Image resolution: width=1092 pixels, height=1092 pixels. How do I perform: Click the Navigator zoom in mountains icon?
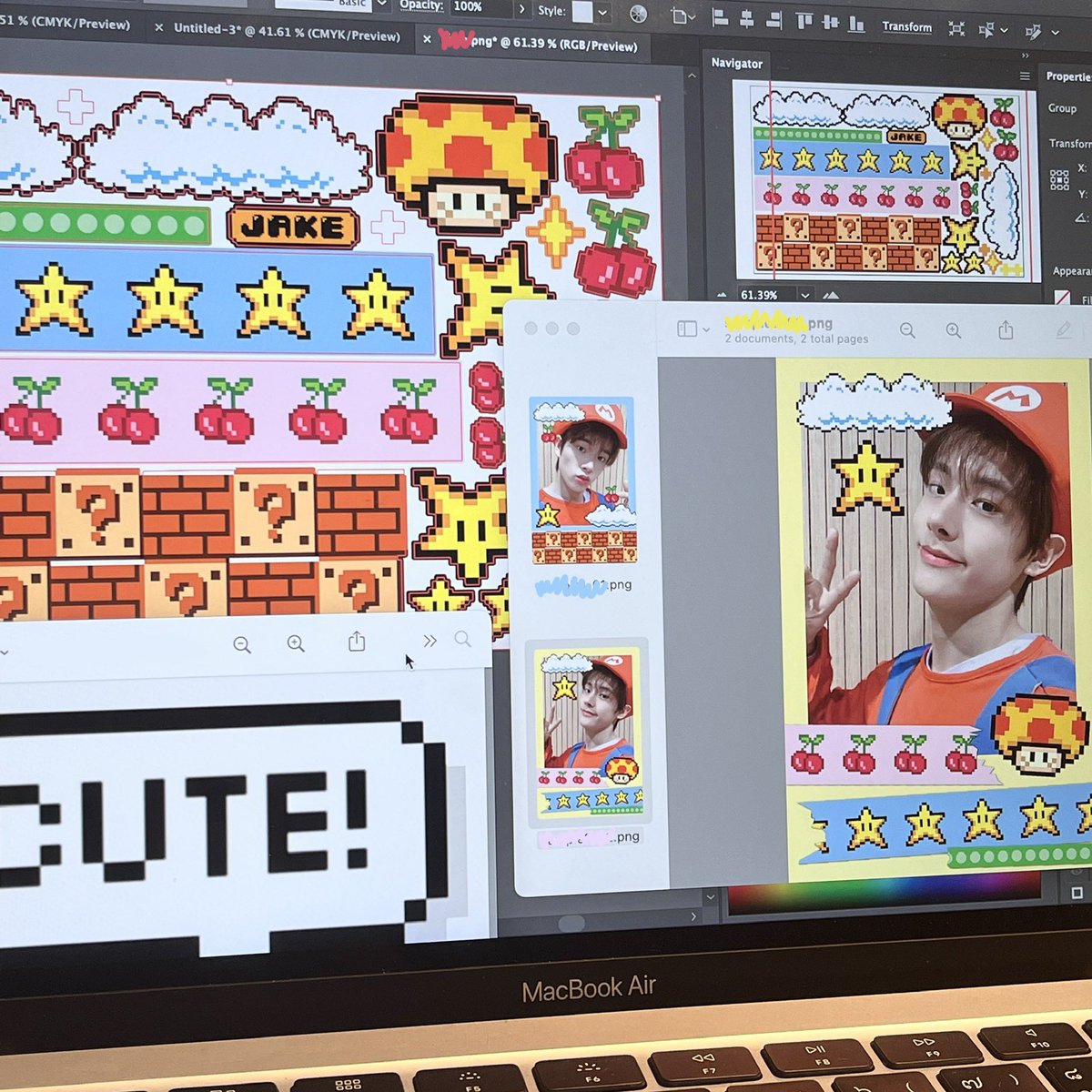(x=831, y=295)
